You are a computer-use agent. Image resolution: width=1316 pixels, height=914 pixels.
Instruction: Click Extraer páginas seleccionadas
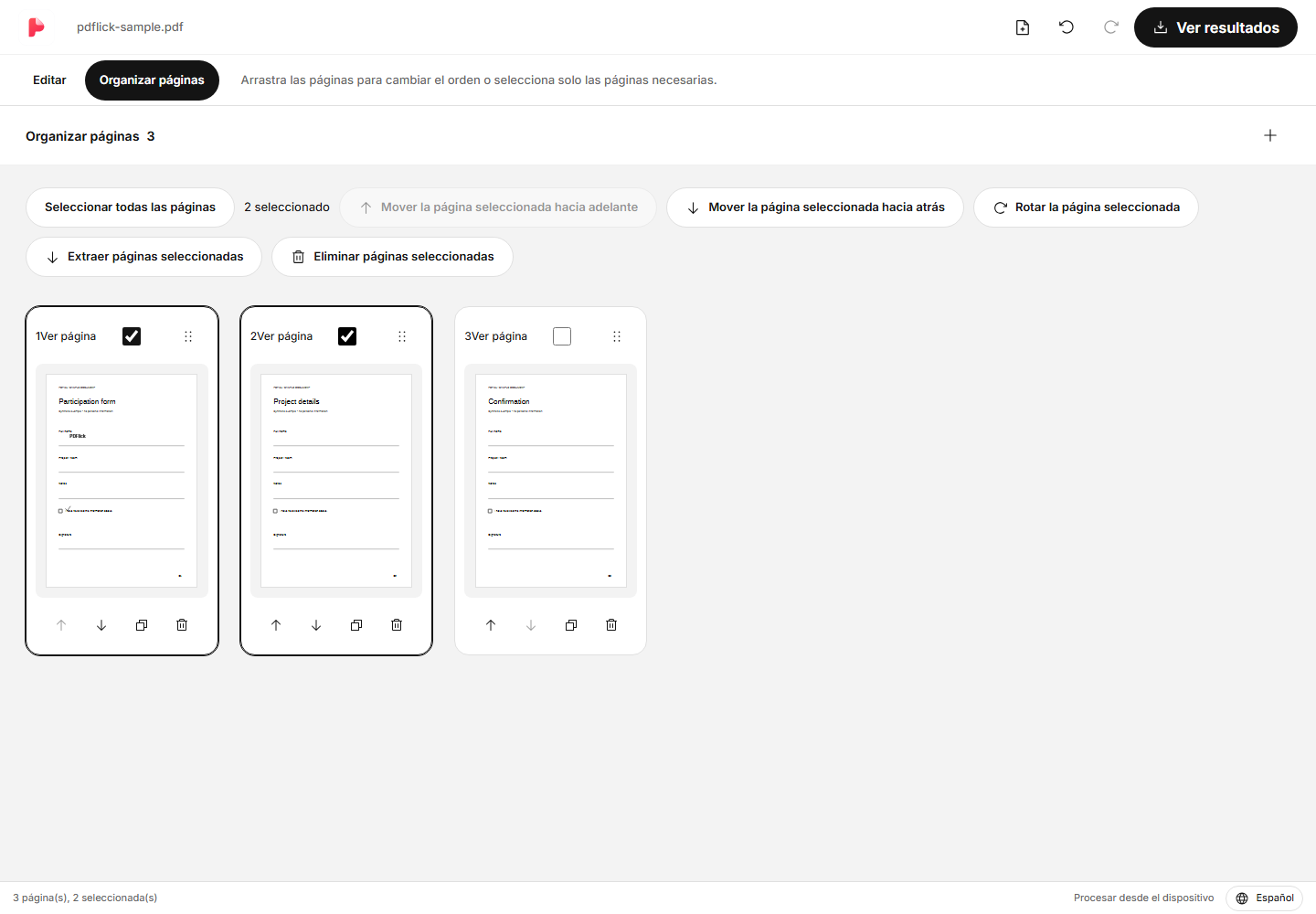pos(143,257)
